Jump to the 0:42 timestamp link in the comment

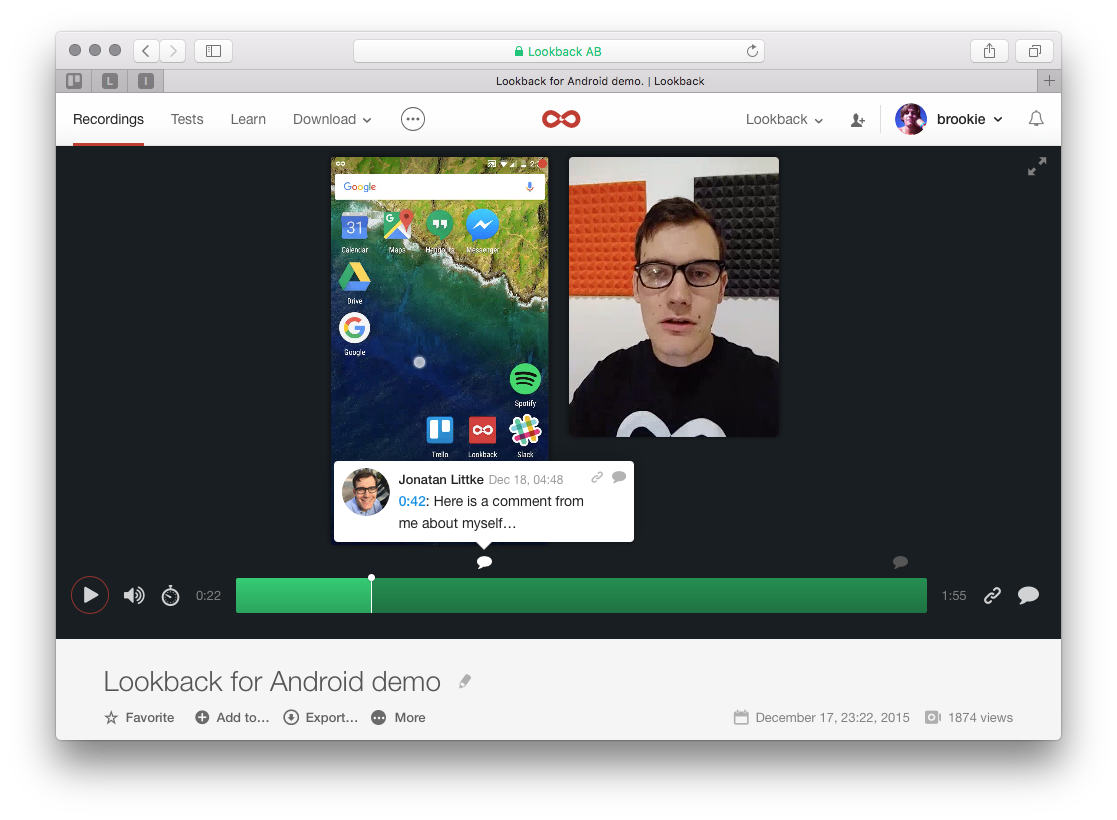click(411, 501)
